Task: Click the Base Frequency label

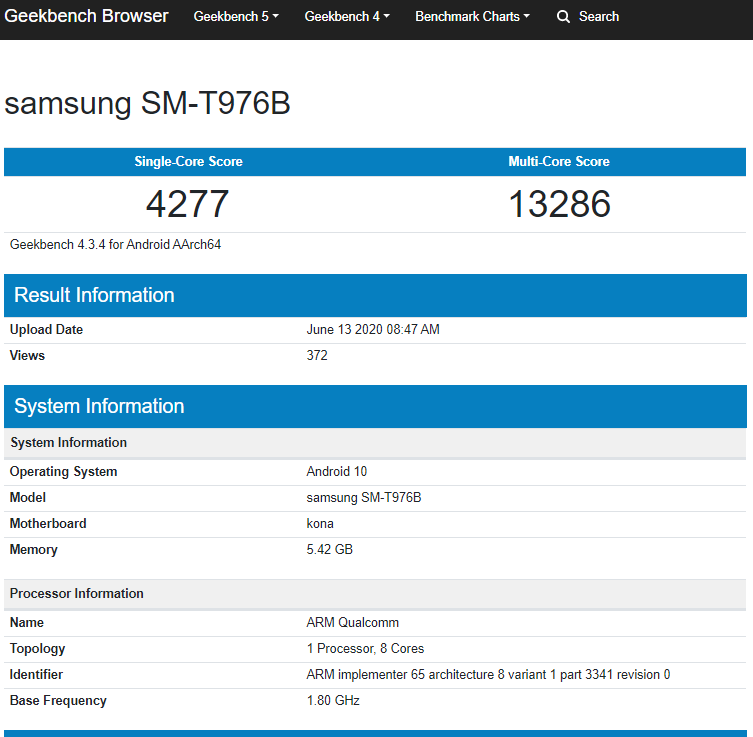Action: point(58,701)
